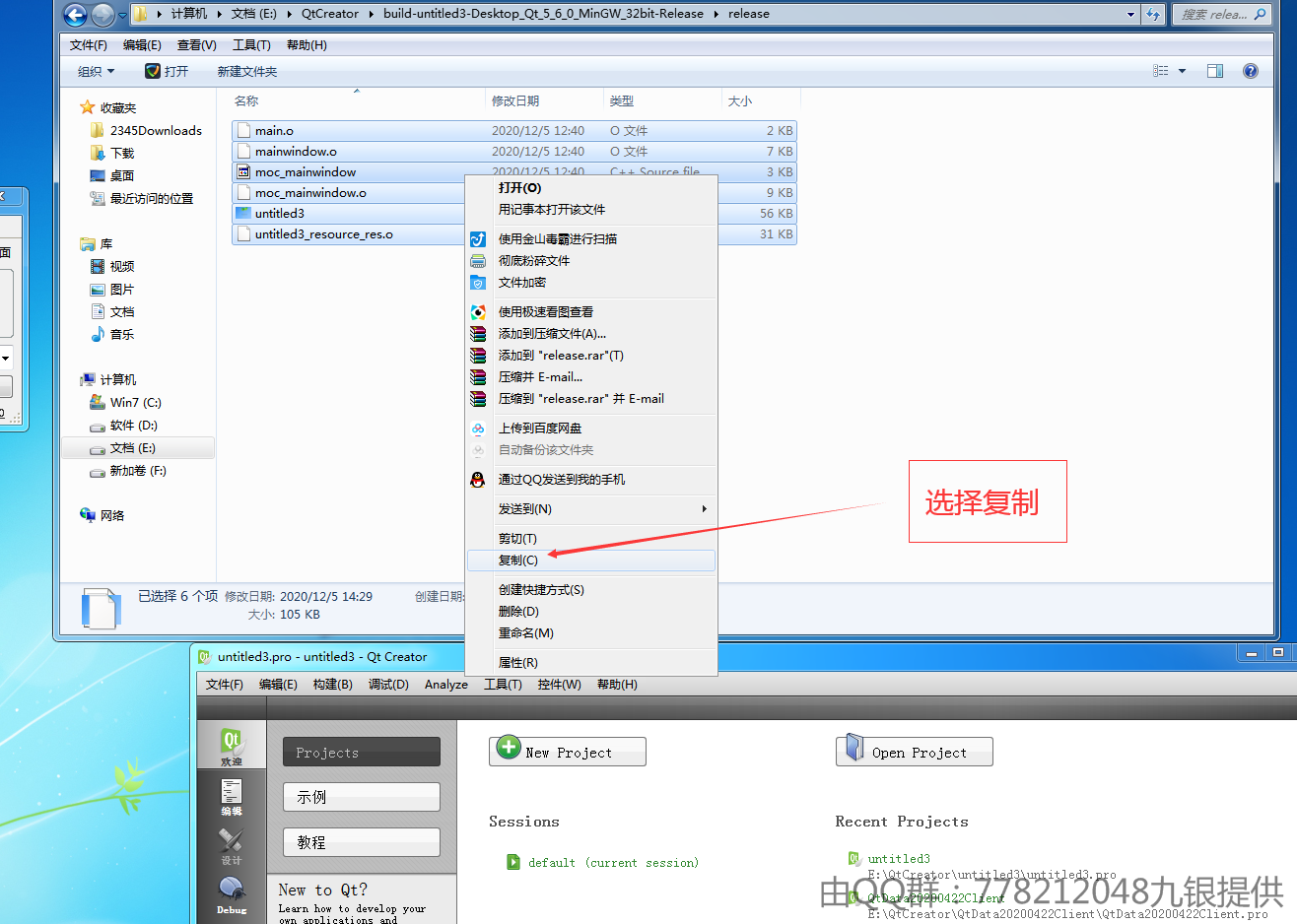
Task: Select moc_mainwindow.o file
Action: (309, 193)
